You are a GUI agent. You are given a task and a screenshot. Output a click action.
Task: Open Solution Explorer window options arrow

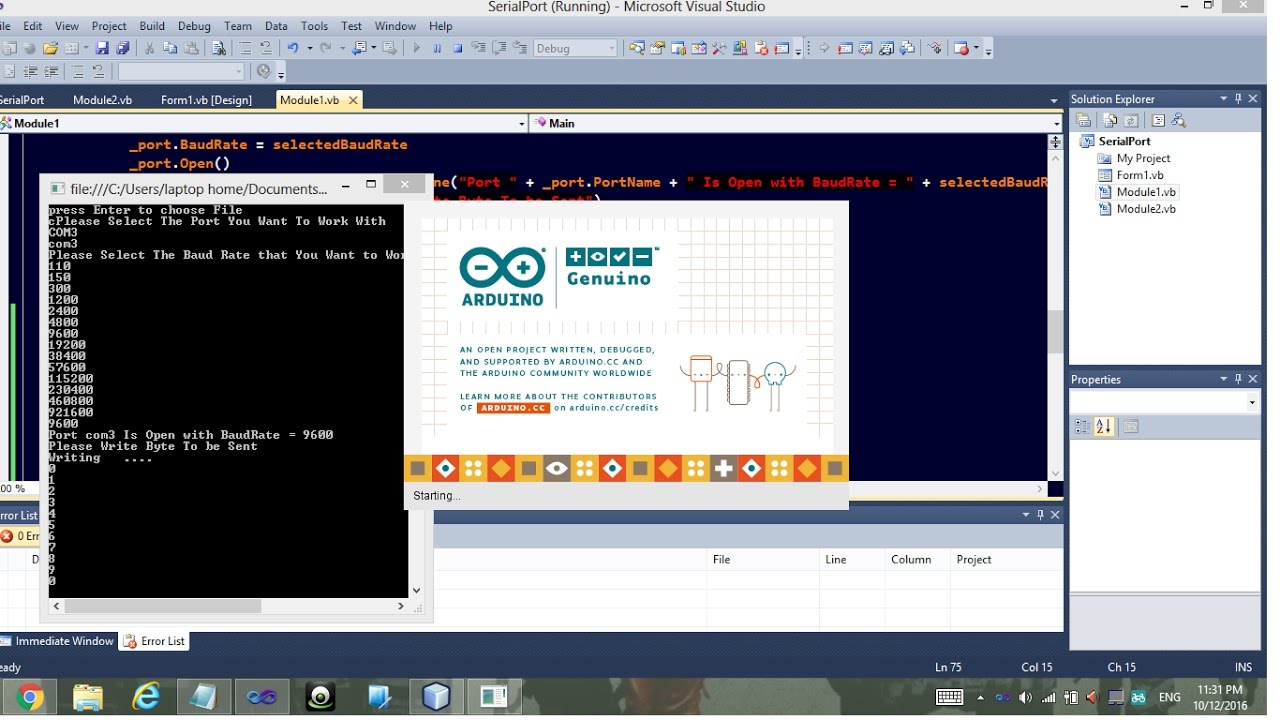(1223, 98)
